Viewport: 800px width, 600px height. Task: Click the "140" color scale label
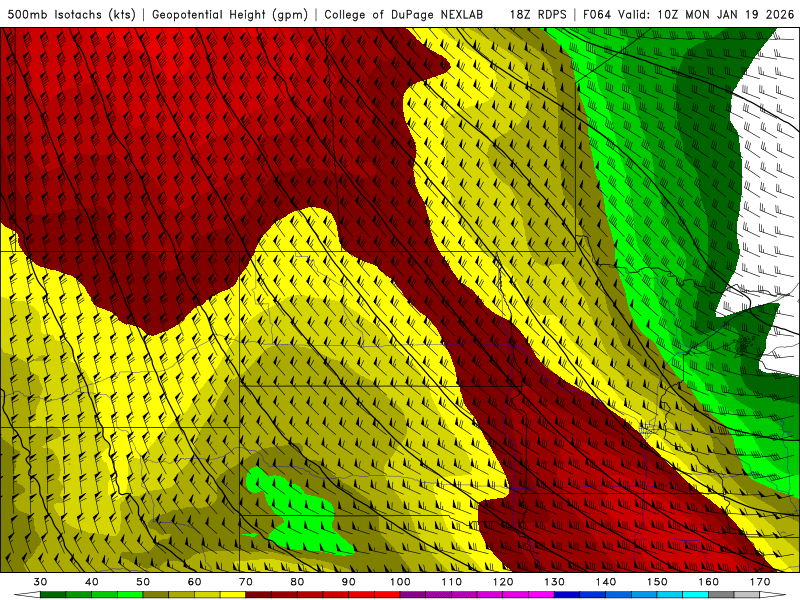click(606, 582)
